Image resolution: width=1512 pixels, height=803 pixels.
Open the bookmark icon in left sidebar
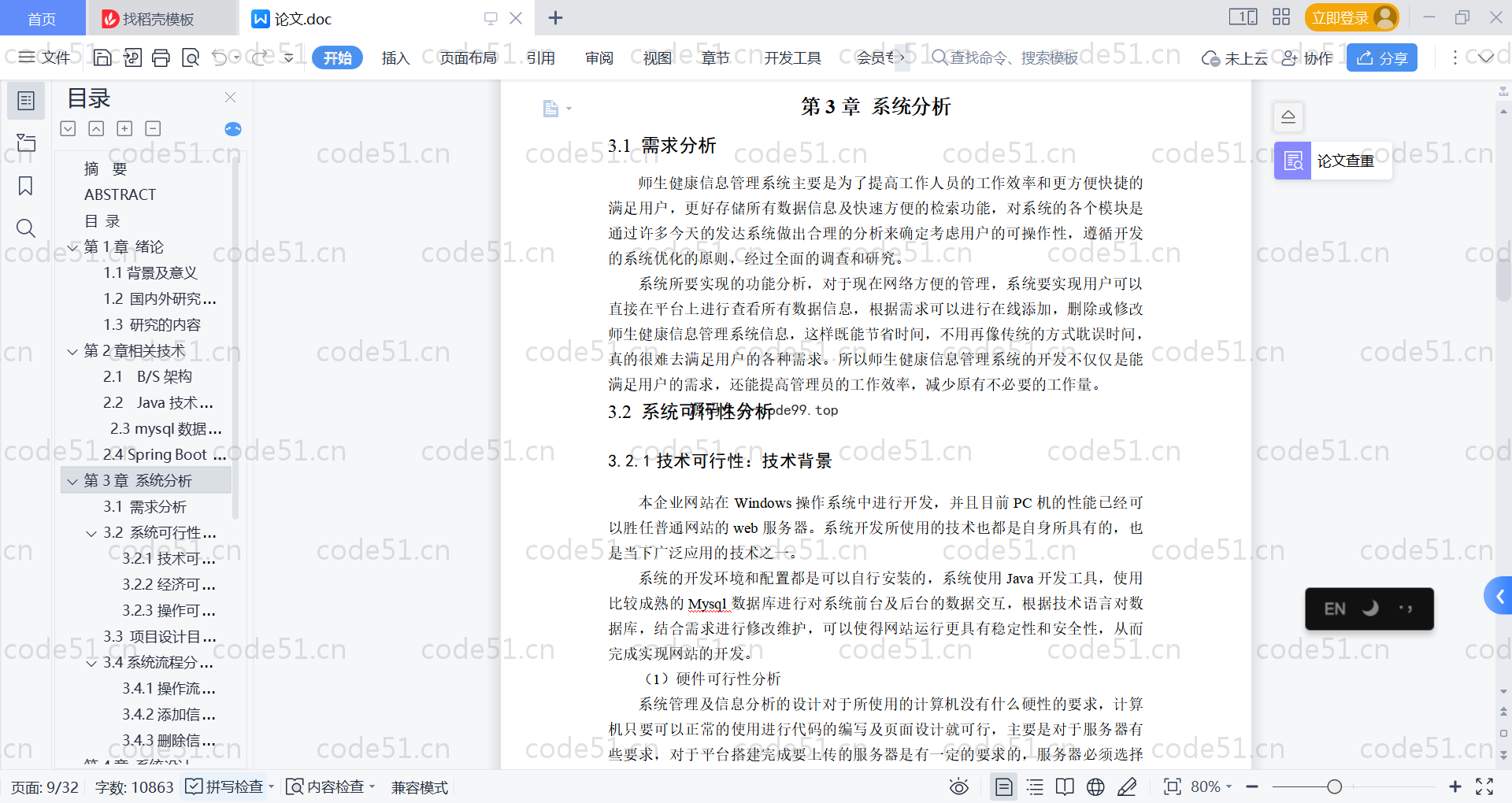26,186
